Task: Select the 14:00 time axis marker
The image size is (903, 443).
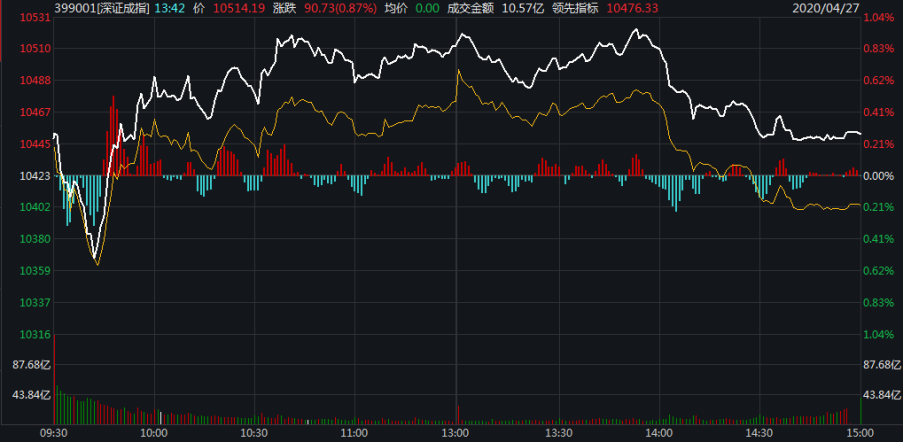Action: click(x=657, y=433)
